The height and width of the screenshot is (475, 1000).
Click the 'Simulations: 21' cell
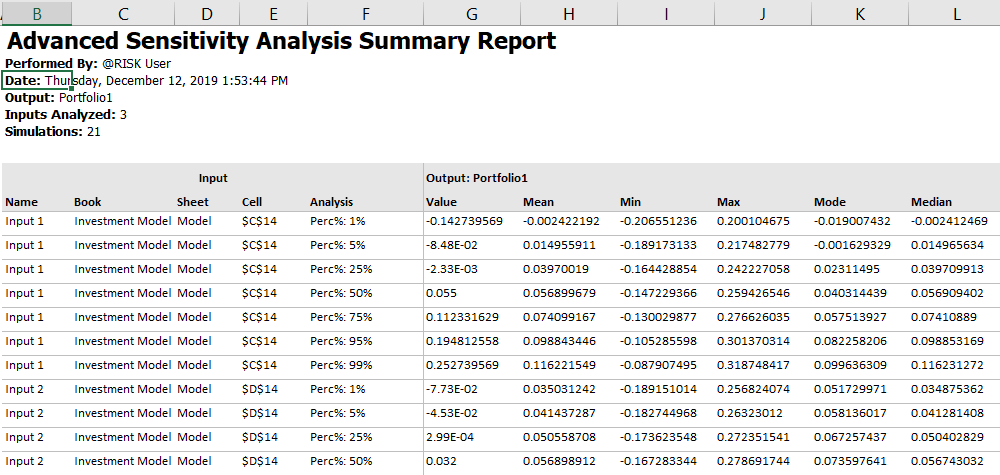[52, 132]
